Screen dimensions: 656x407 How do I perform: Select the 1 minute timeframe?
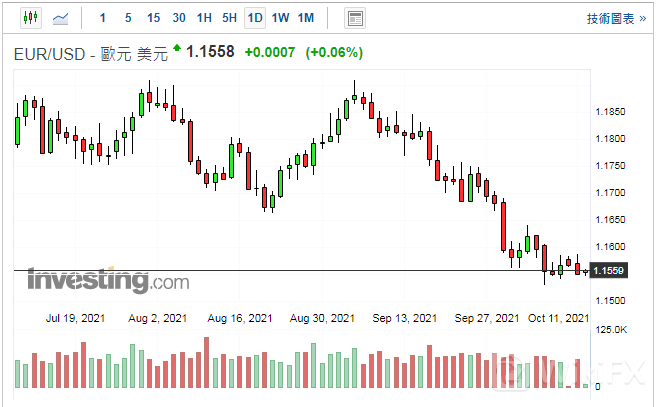(x=103, y=18)
